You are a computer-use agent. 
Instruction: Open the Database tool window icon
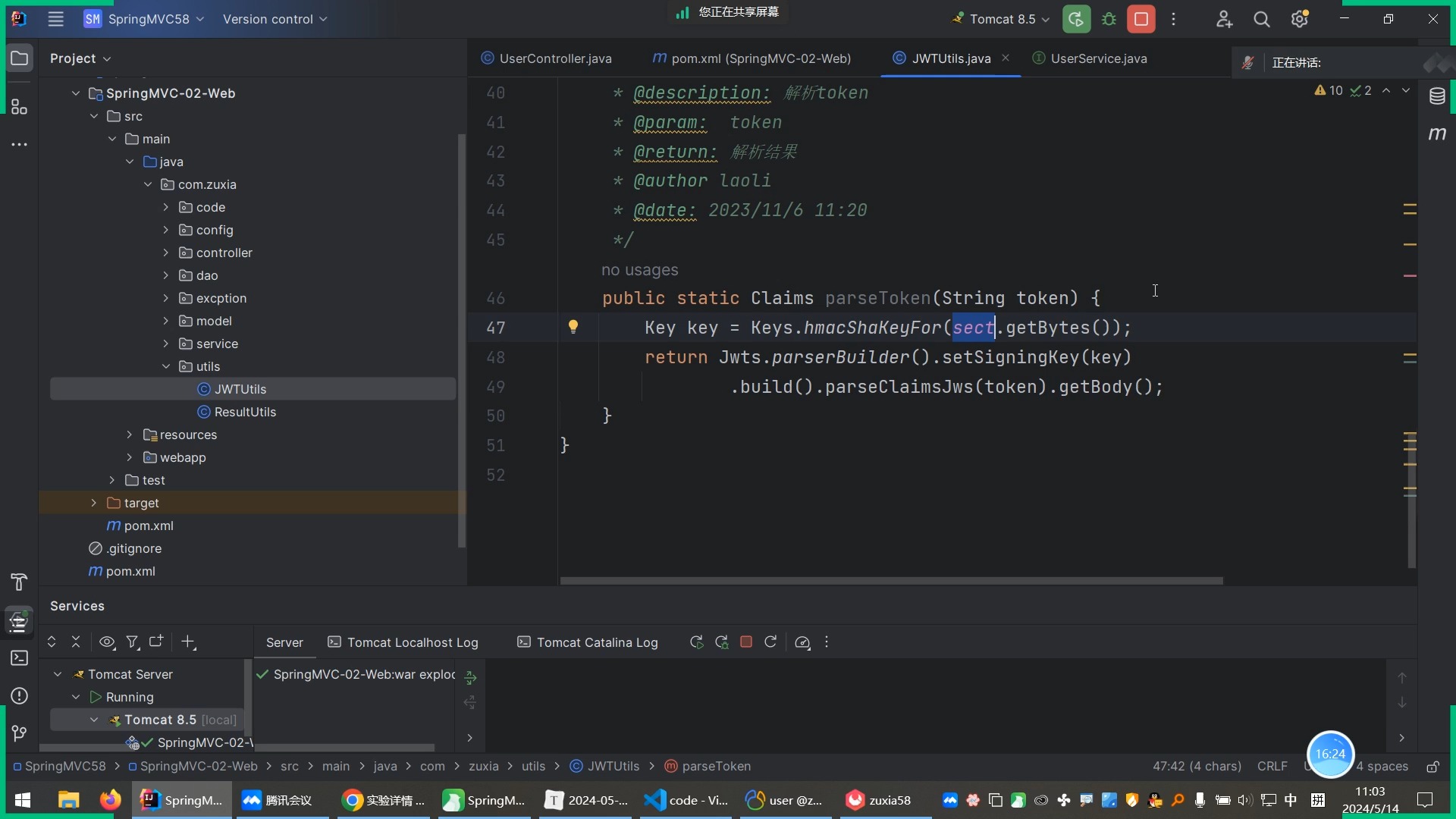(1437, 96)
